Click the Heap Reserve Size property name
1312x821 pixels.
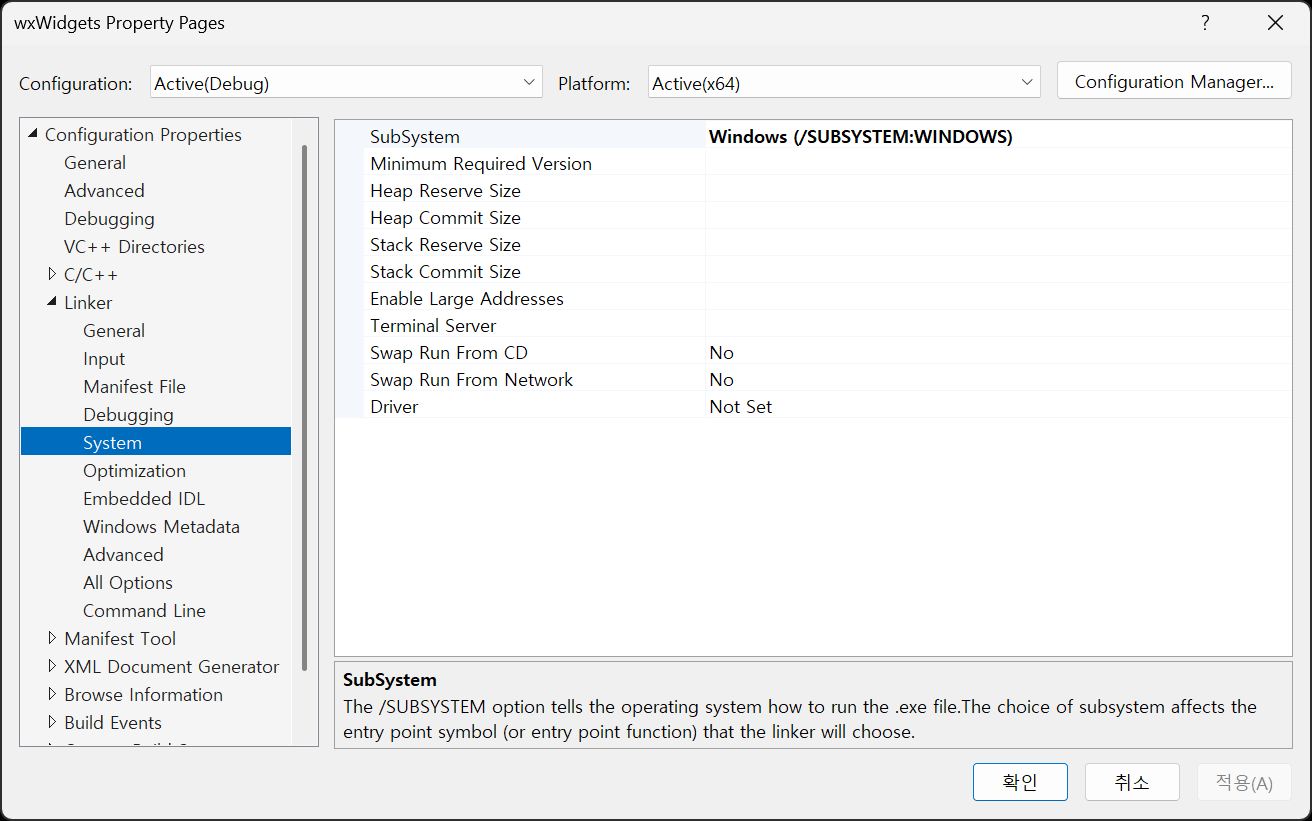[445, 191]
